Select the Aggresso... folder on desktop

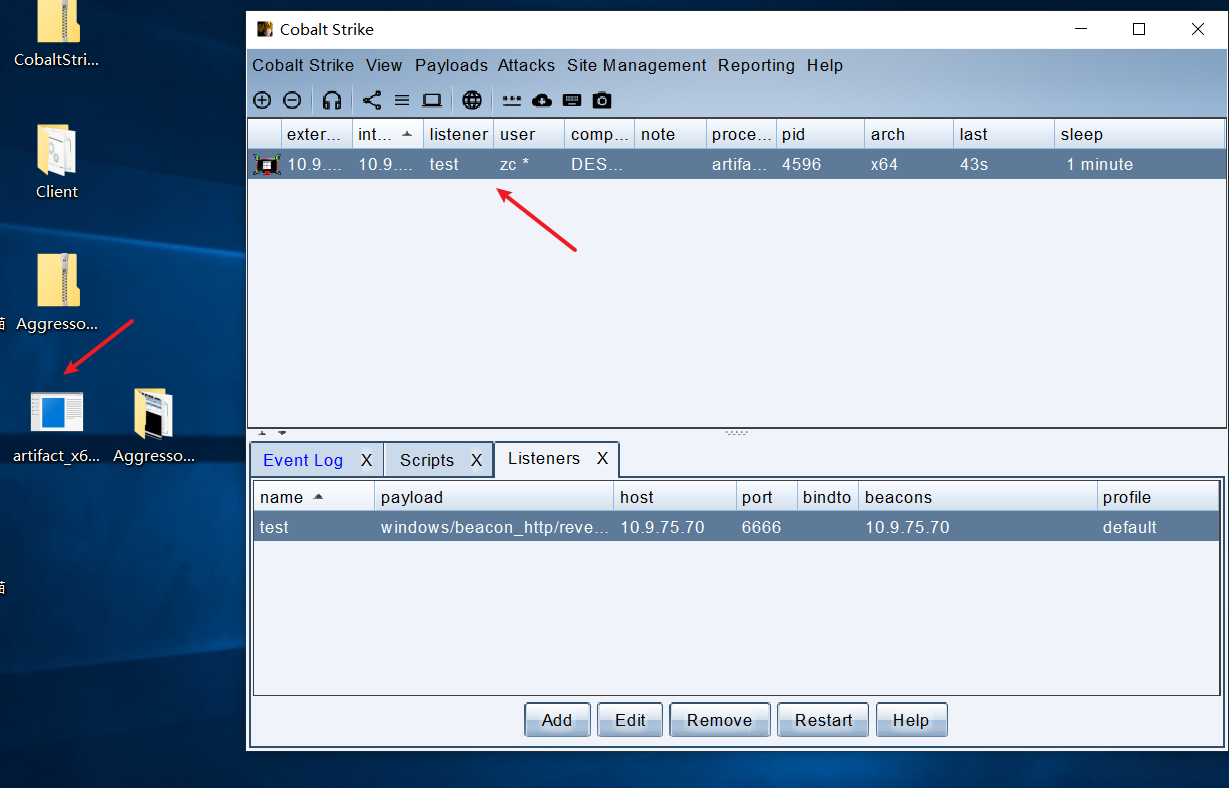coord(153,426)
